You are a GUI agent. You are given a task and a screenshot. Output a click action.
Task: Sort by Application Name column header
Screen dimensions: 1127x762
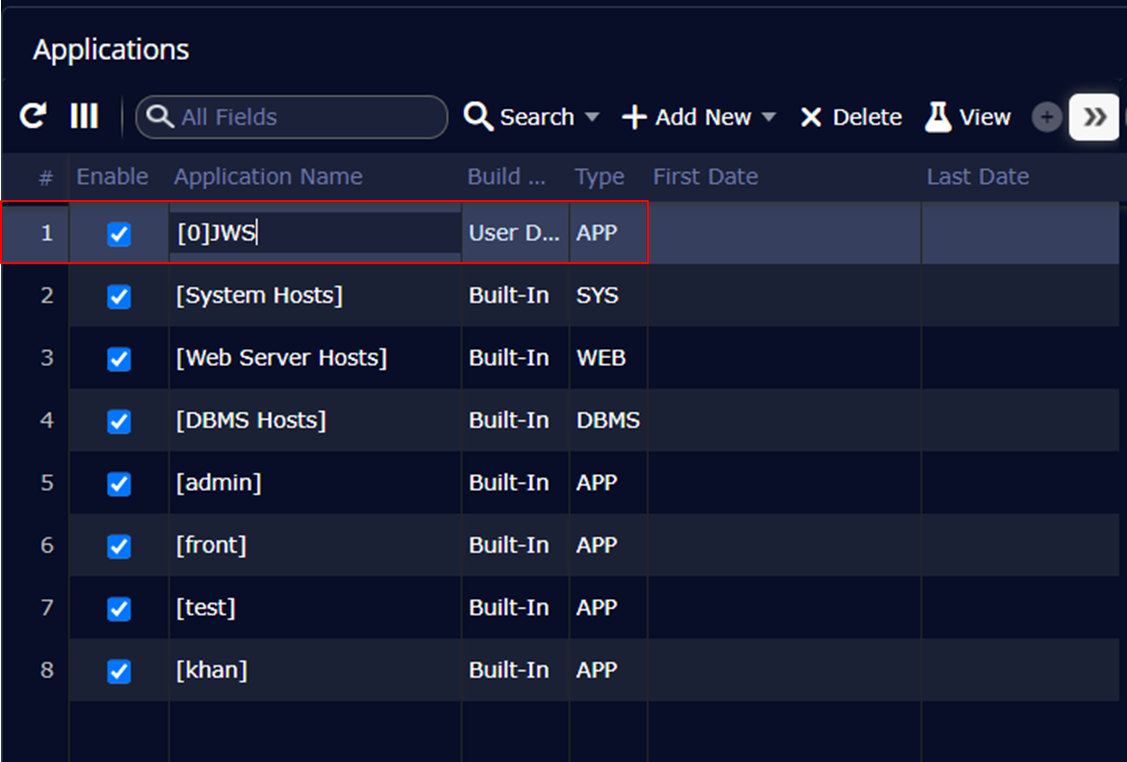pyautogui.click(x=268, y=177)
